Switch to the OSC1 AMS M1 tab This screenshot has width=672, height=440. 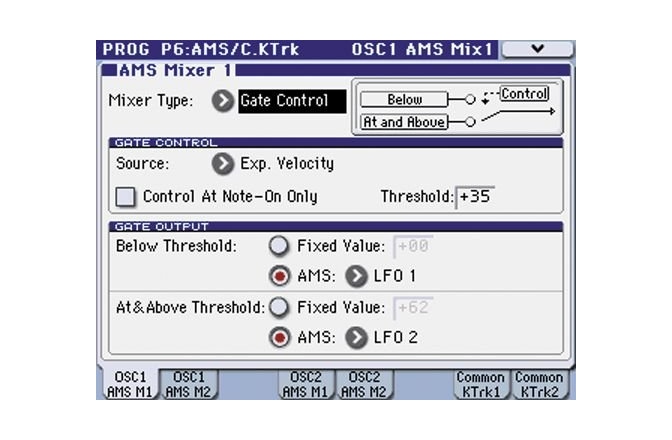click(130, 384)
